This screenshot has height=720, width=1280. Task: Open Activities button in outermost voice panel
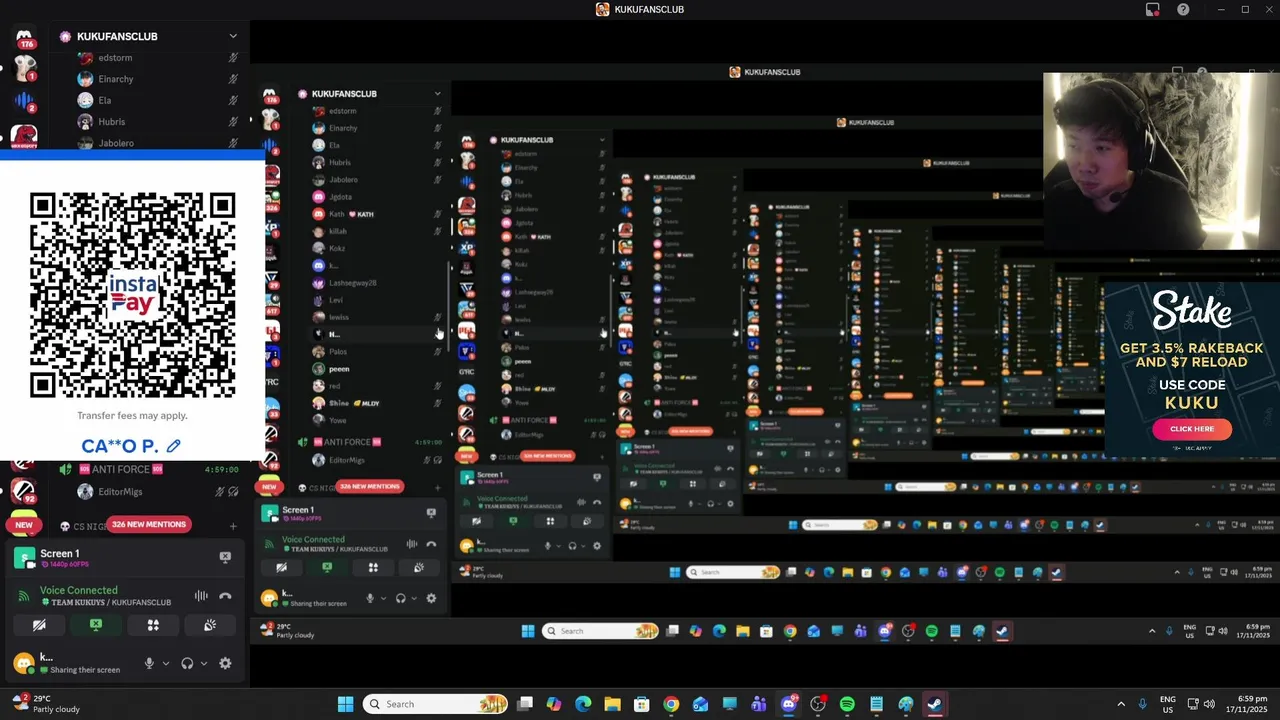click(153, 625)
